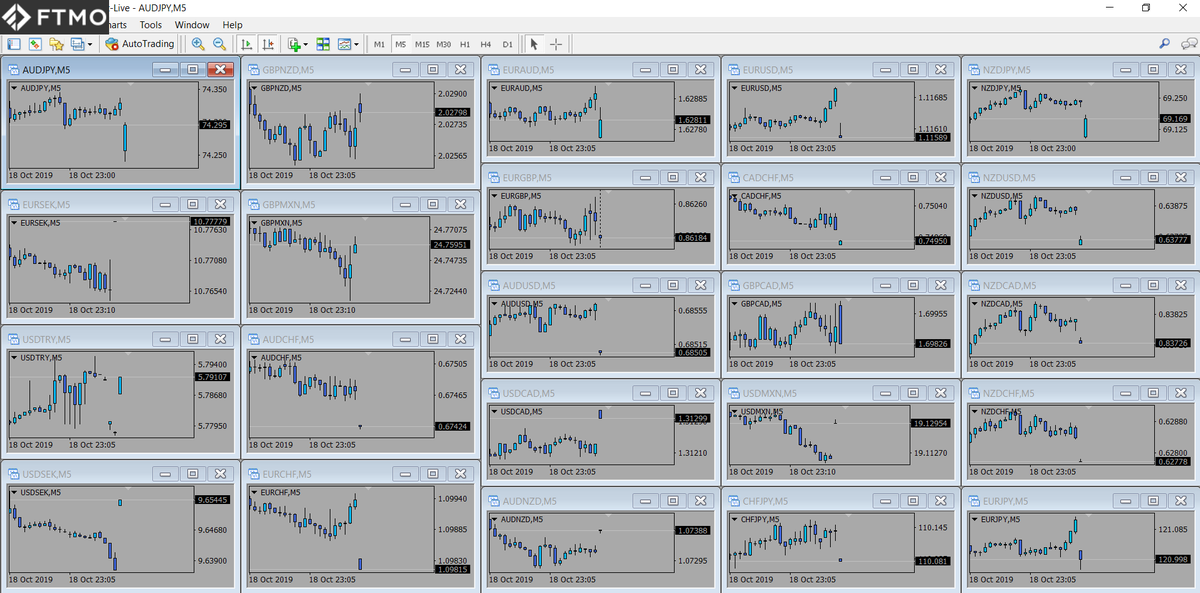Switch timeframe to M1
Viewport: 1200px width, 593px height.
pos(379,44)
